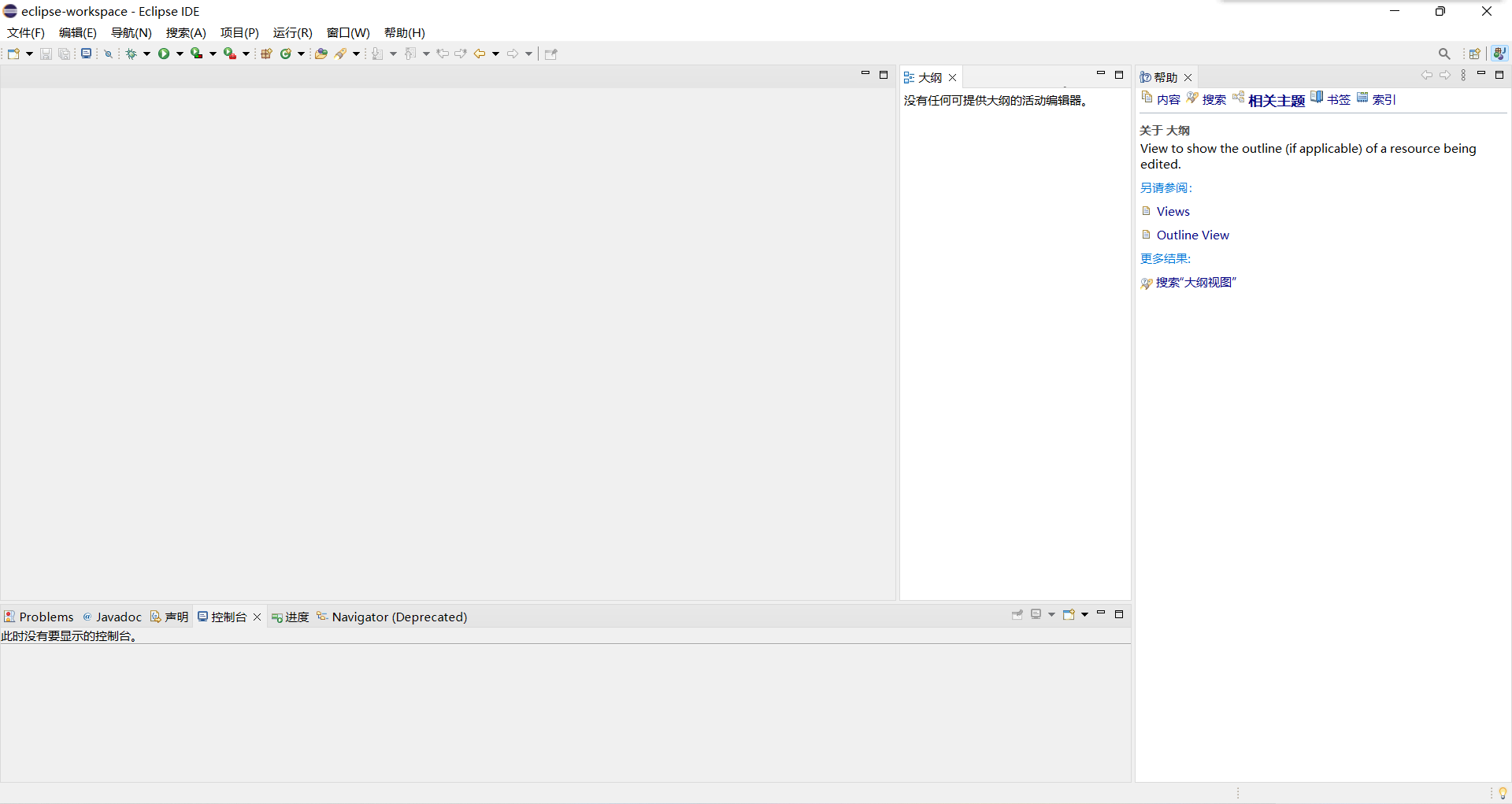
Task: Click the Save All icon
Action: [x=65, y=54]
